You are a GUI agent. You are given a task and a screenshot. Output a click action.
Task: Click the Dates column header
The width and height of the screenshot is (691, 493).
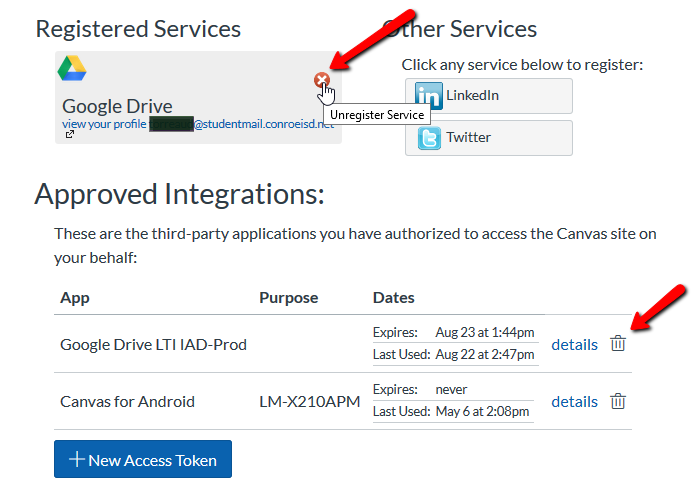point(393,298)
